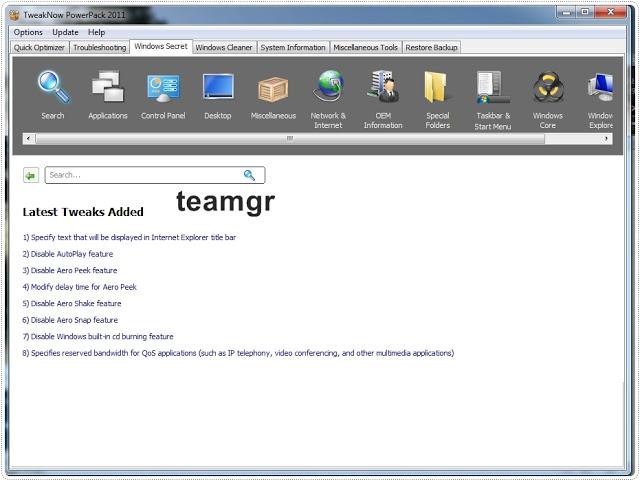Open Internet Explorer title bar text tweak

[129, 237]
